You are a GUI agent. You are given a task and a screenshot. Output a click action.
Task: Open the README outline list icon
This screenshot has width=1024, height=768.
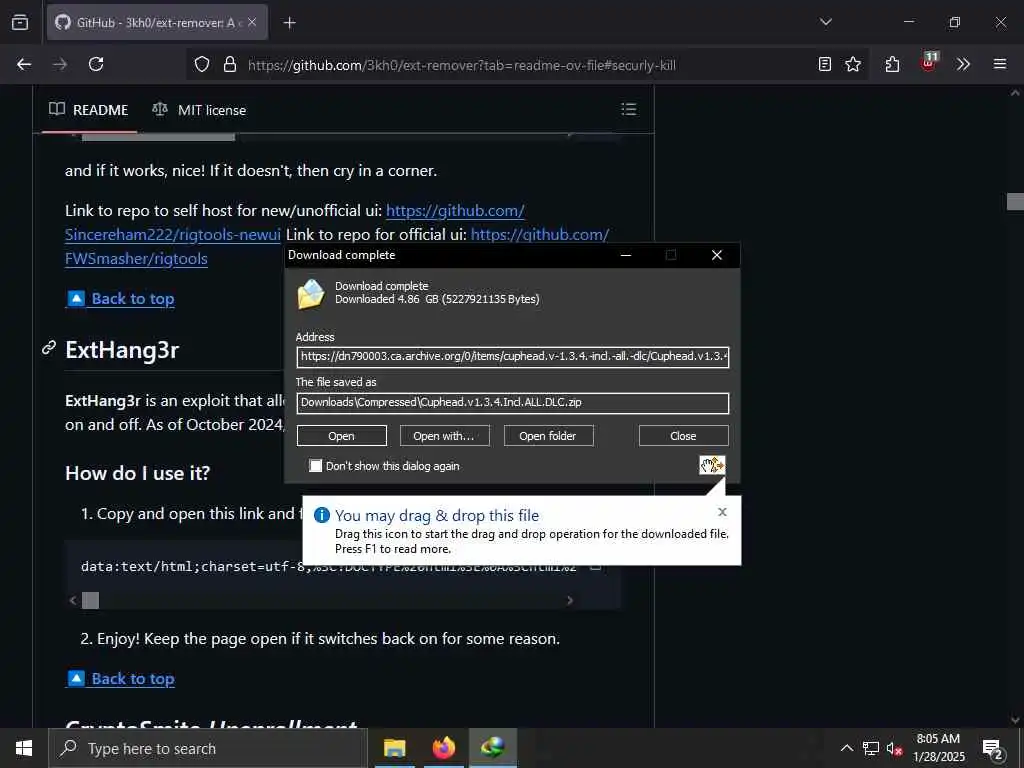tap(628, 109)
